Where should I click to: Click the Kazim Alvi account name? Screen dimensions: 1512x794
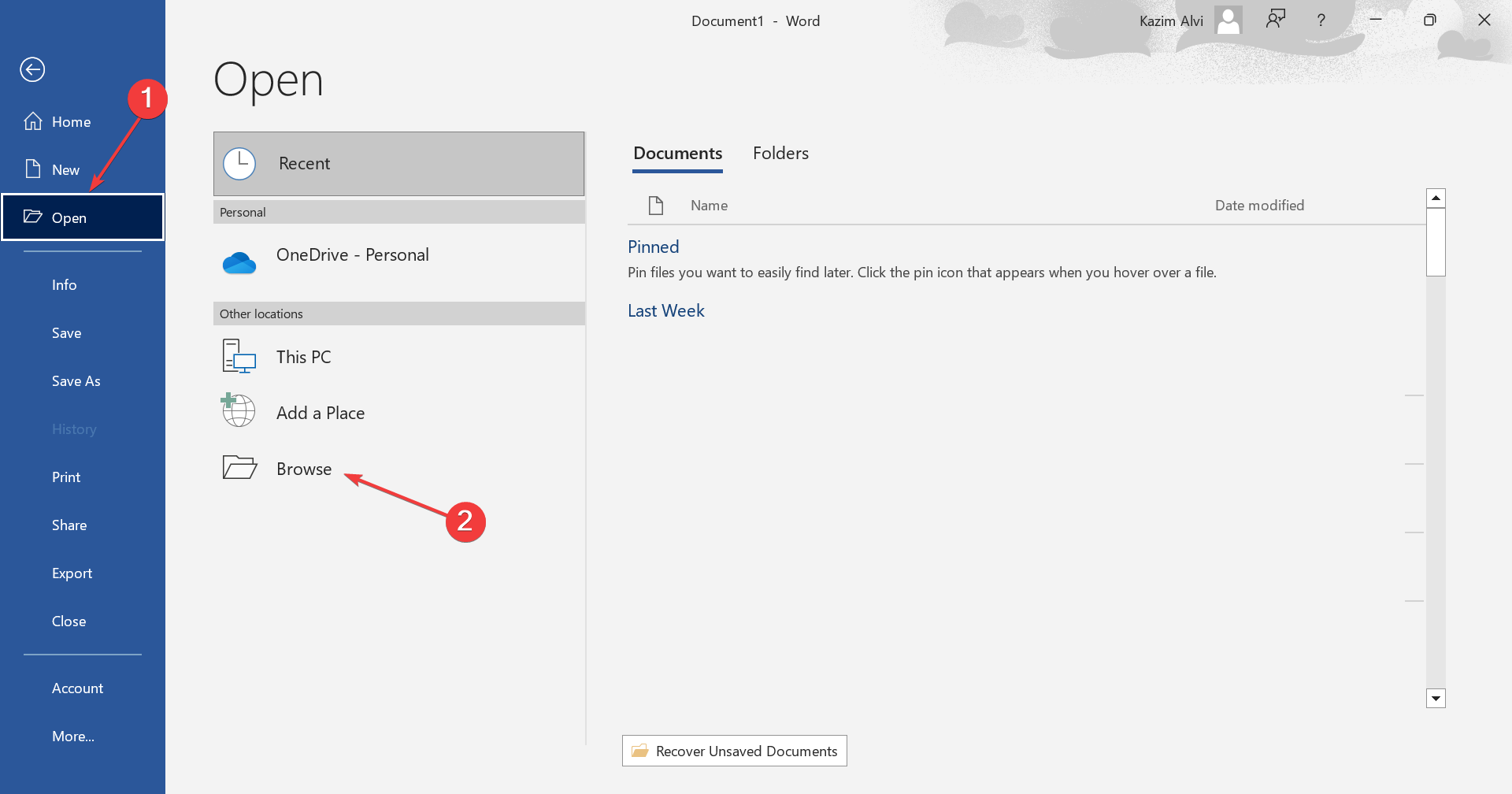coord(1171,21)
